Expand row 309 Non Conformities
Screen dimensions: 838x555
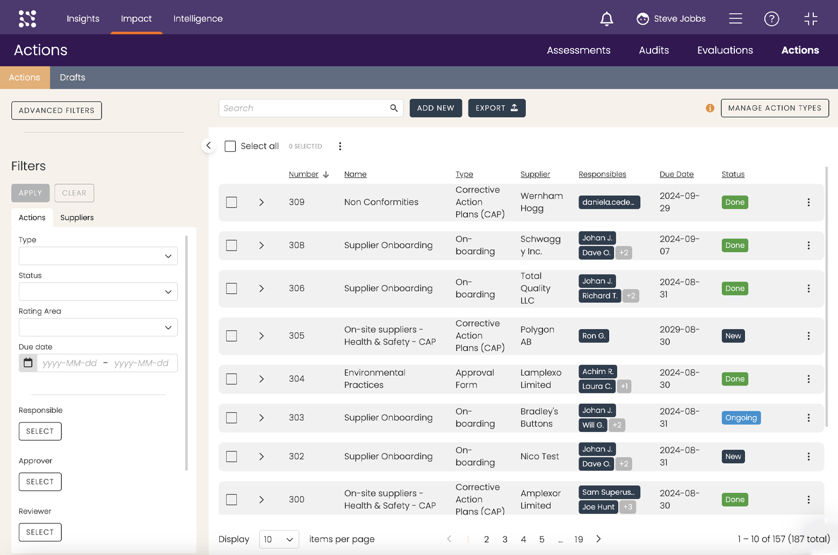tap(261, 202)
